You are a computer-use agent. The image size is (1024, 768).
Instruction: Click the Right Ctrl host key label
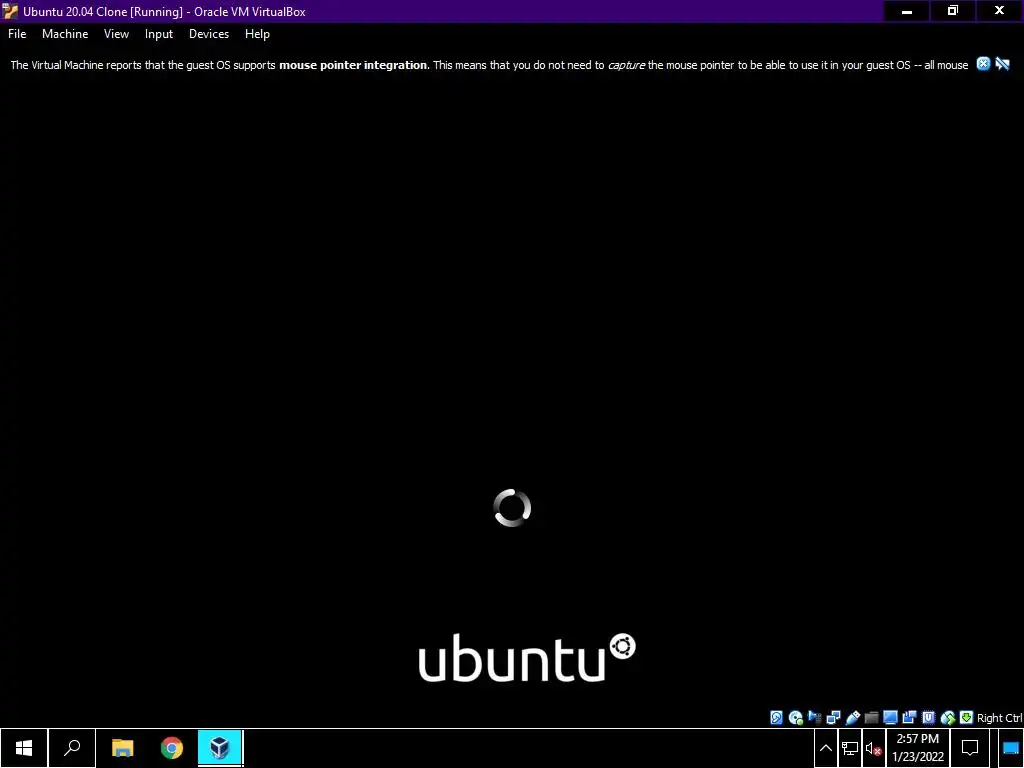[999, 718]
